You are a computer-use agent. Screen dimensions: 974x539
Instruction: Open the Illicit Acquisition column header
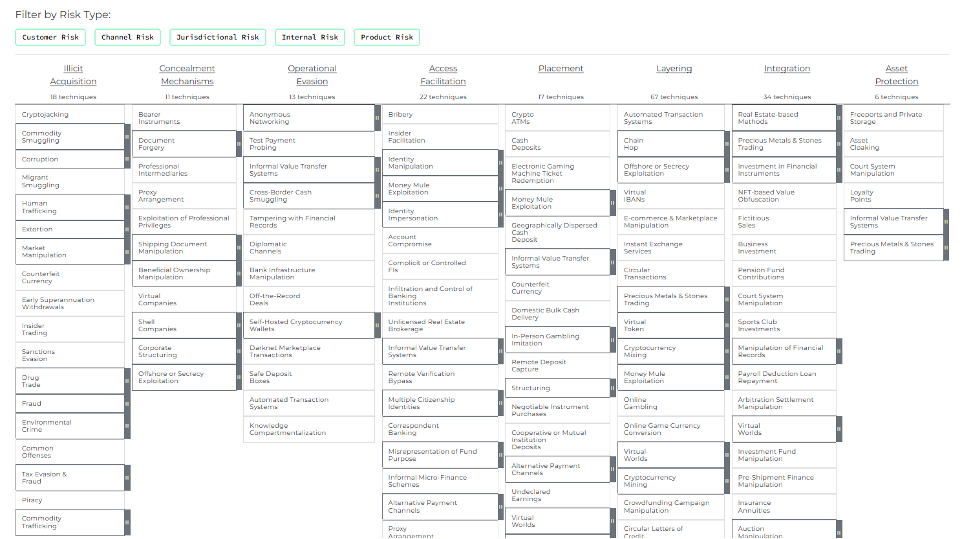73,75
